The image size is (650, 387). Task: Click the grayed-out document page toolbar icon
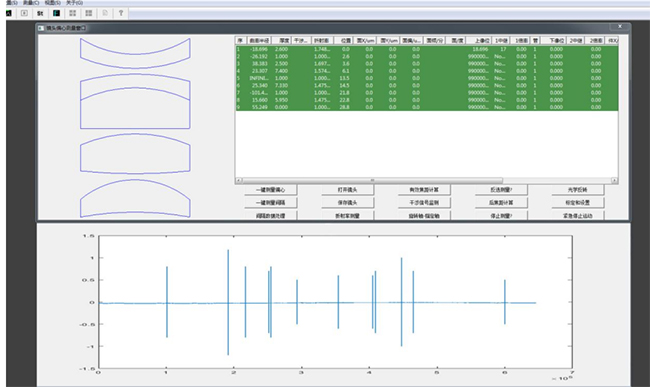(x=105, y=13)
